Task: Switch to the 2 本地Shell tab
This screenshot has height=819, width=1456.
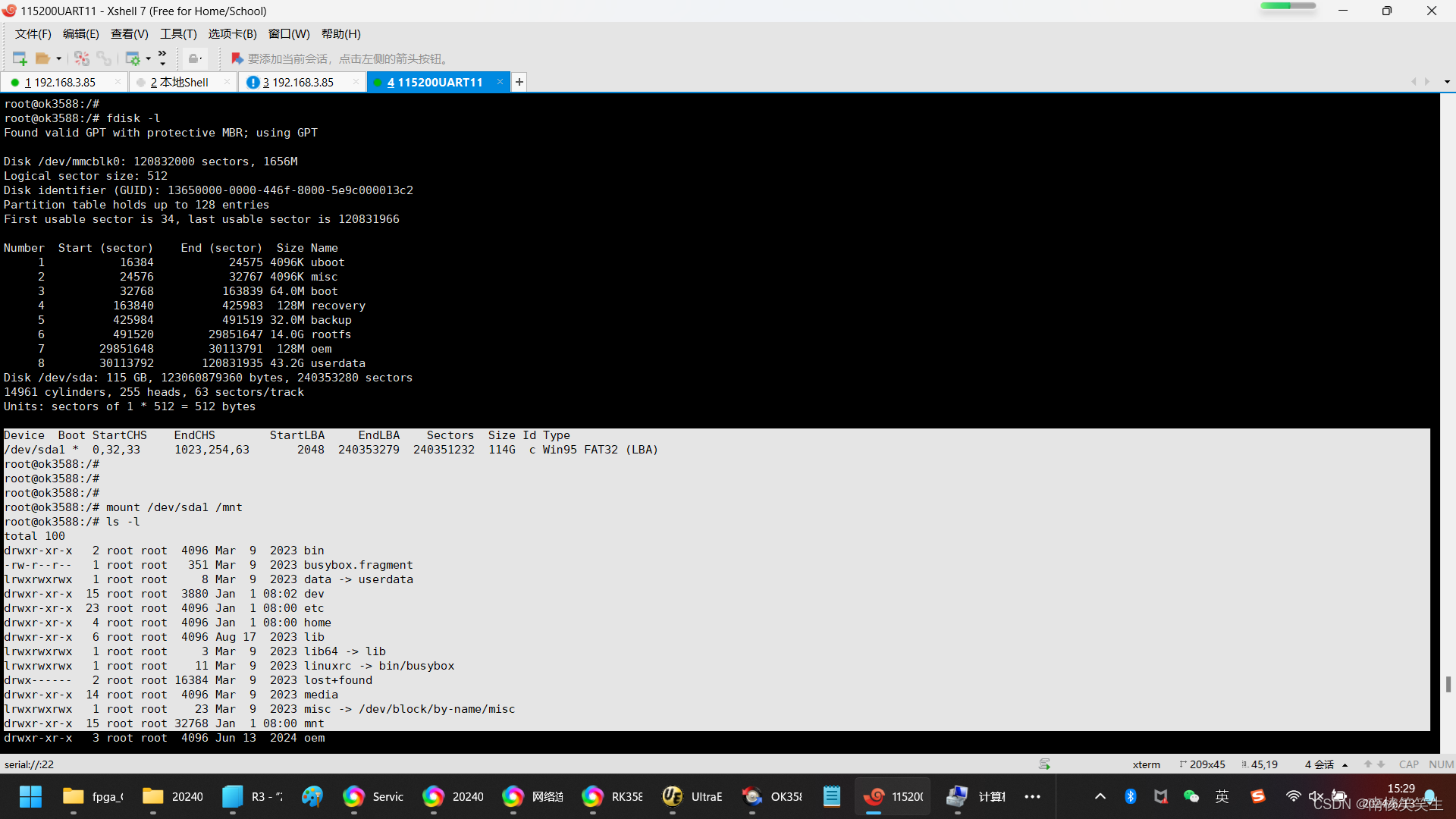Action: coord(179,82)
